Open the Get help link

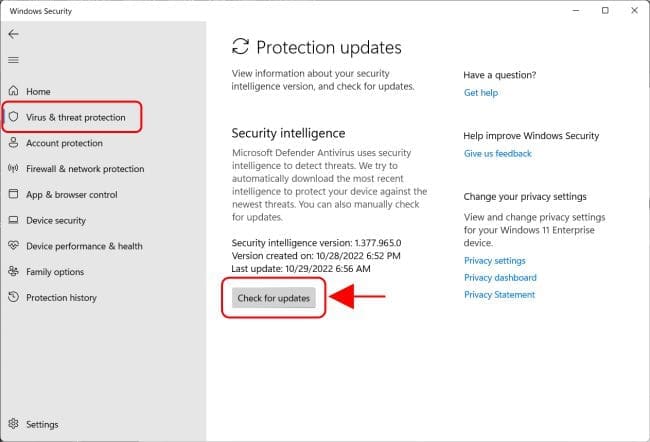(481, 93)
